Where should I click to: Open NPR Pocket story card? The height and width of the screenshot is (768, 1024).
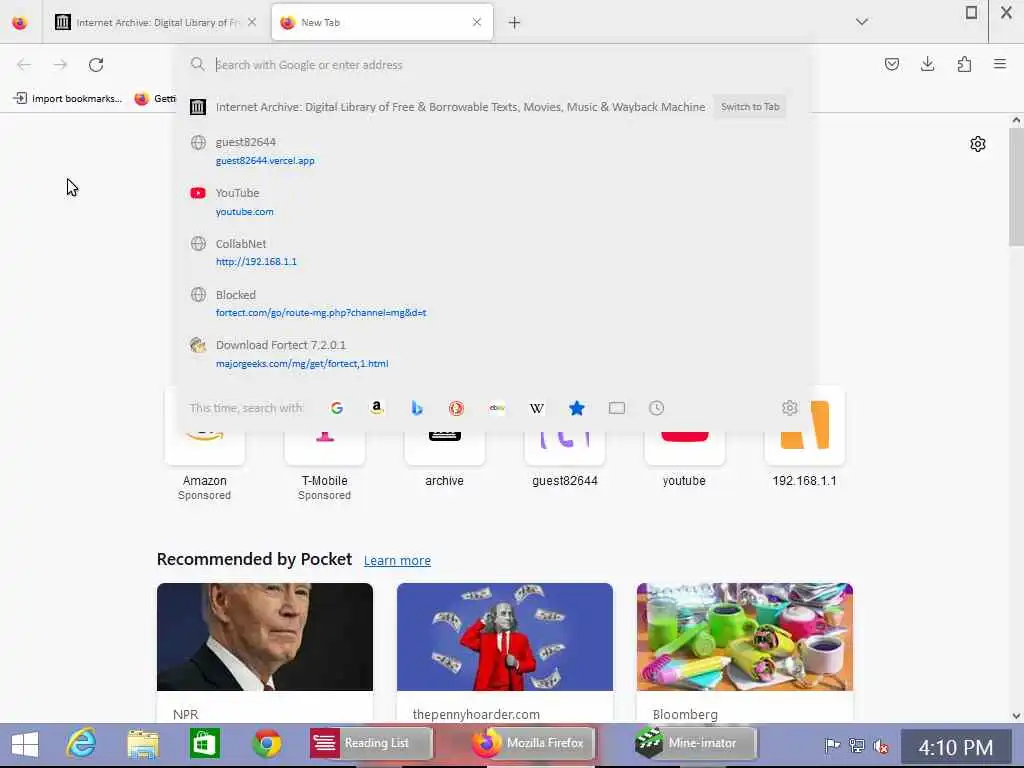coord(265,652)
